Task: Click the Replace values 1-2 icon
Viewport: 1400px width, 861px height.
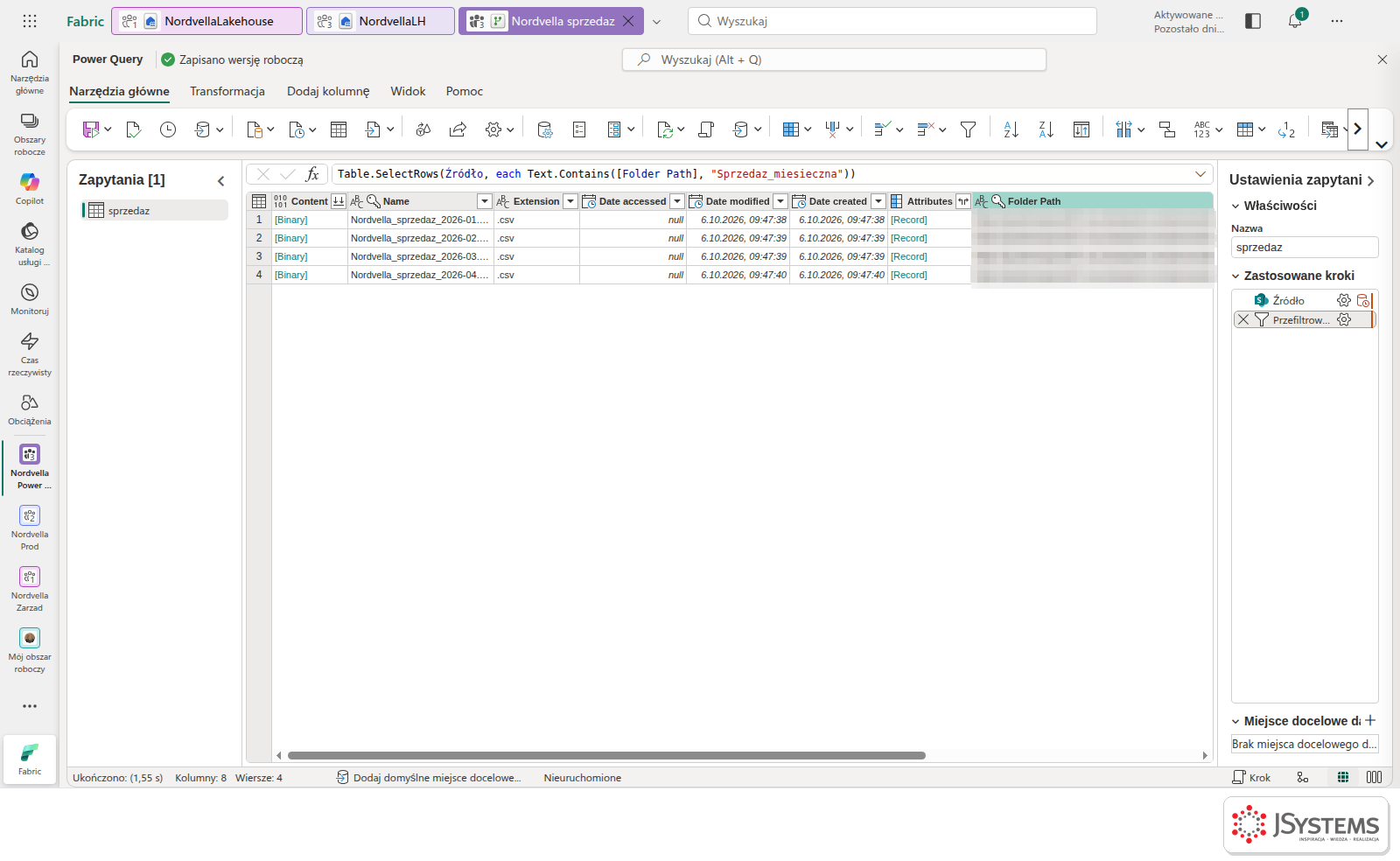Action: coord(1286,129)
